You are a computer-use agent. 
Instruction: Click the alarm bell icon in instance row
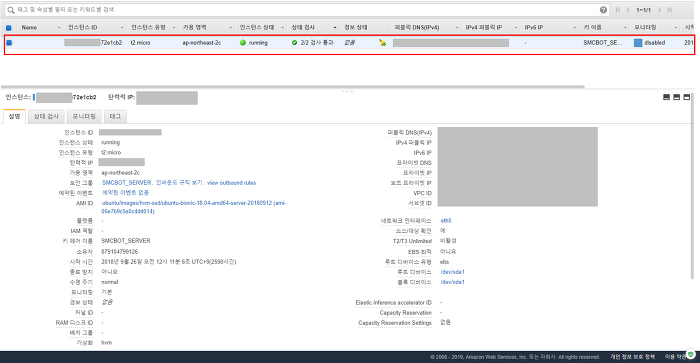point(382,42)
